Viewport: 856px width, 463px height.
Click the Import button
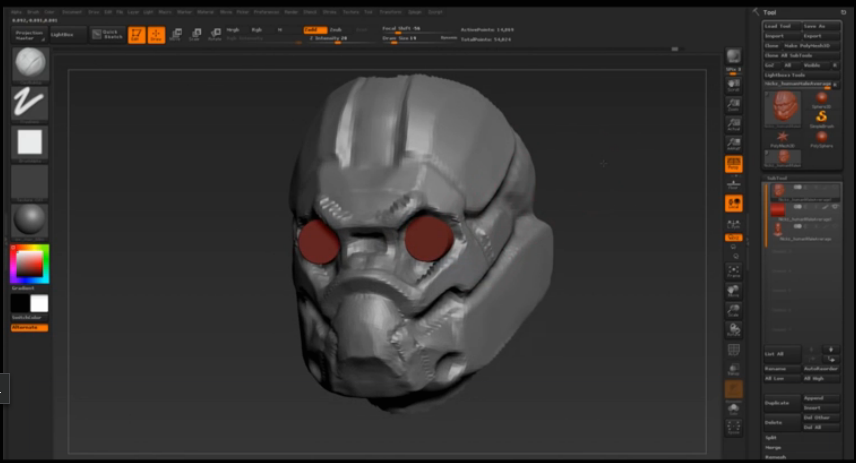click(x=782, y=36)
